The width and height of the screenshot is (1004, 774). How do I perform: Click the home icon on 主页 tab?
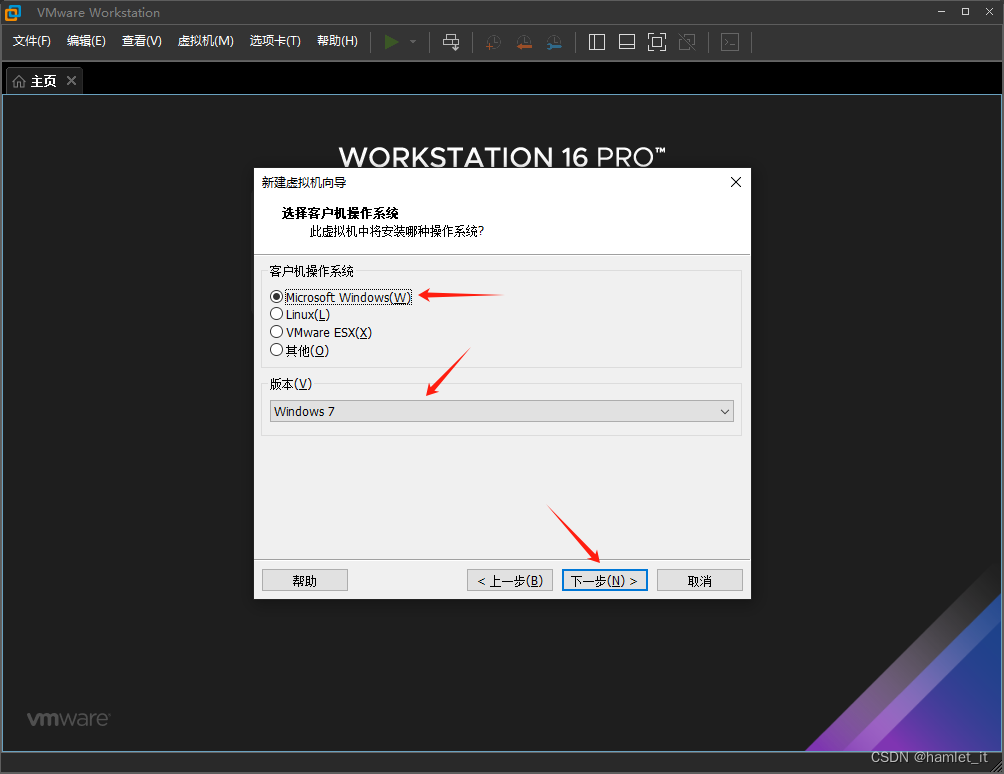coord(19,81)
